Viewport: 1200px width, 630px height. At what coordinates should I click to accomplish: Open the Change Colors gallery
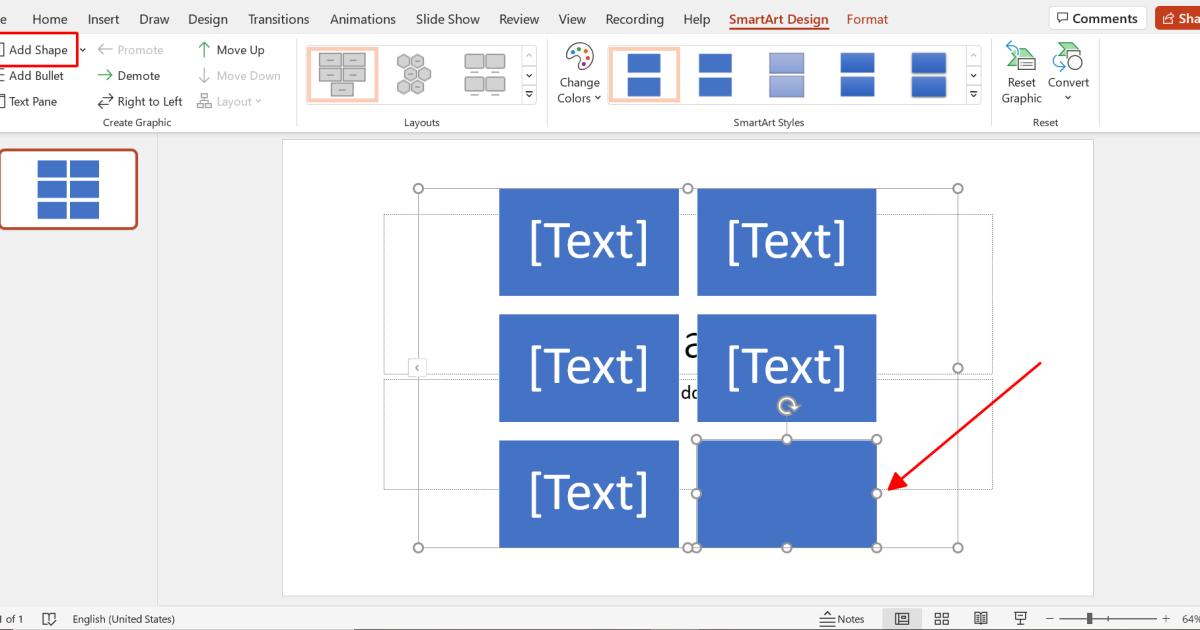[579, 70]
